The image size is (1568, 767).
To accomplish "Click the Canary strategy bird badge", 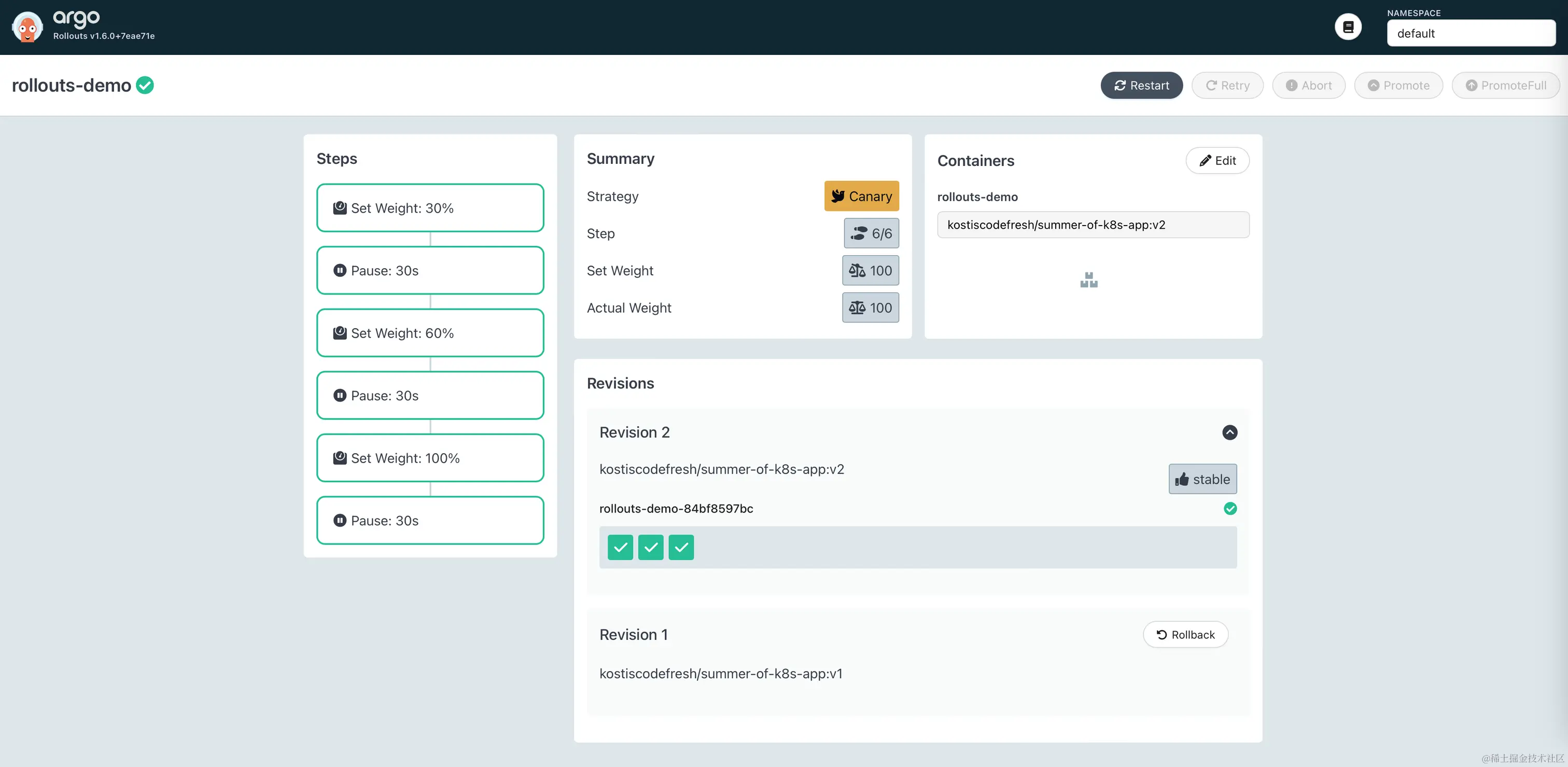I will click(x=861, y=196).
